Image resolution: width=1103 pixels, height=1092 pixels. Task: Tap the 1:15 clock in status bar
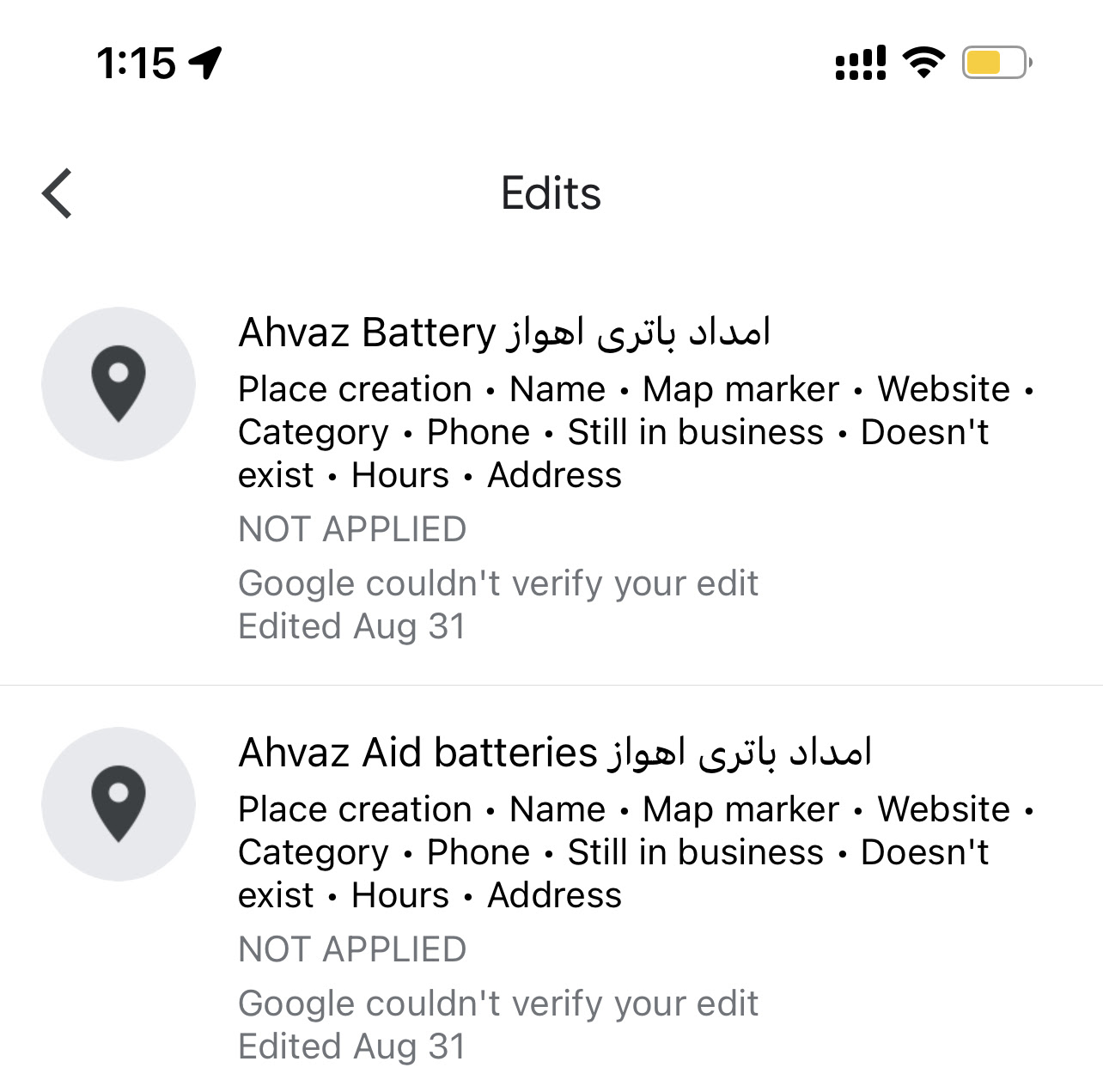(136, 64)
